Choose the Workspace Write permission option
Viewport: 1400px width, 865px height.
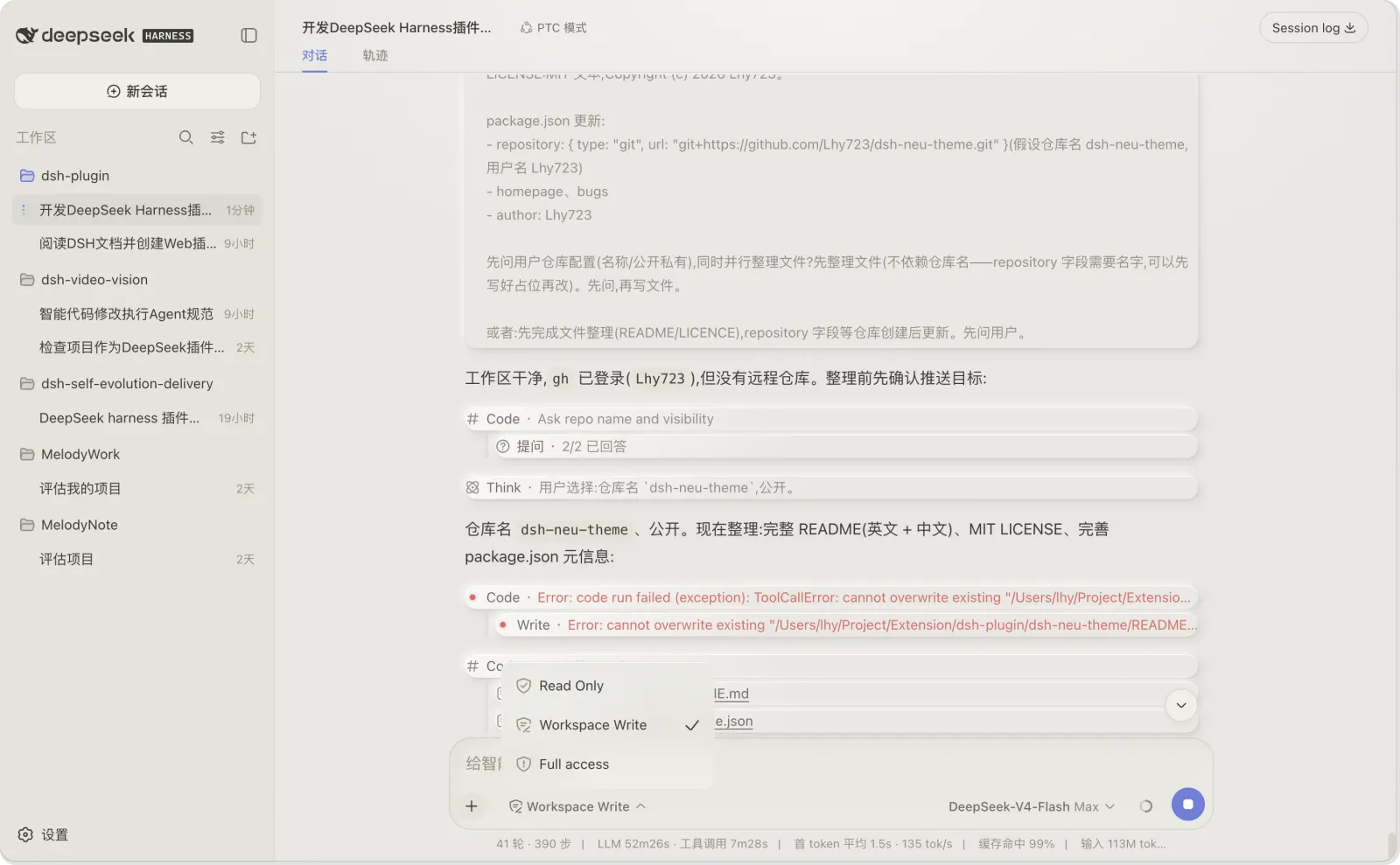[608, 725]
